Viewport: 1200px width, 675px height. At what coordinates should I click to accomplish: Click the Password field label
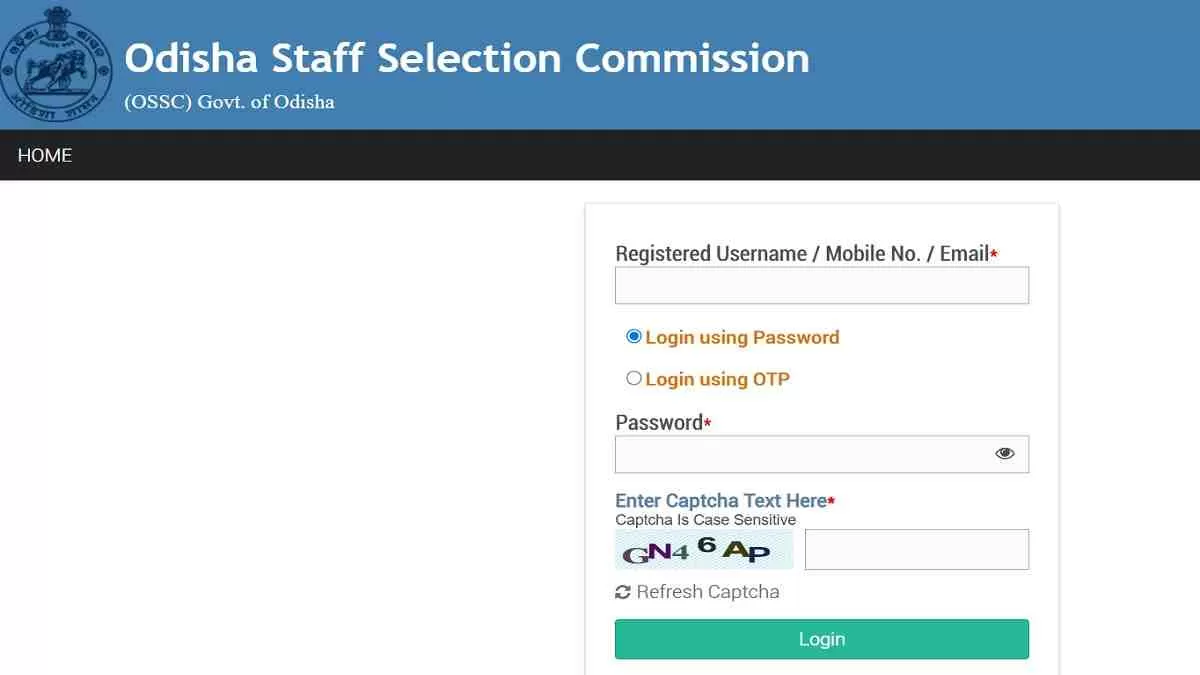coord(659,423)
